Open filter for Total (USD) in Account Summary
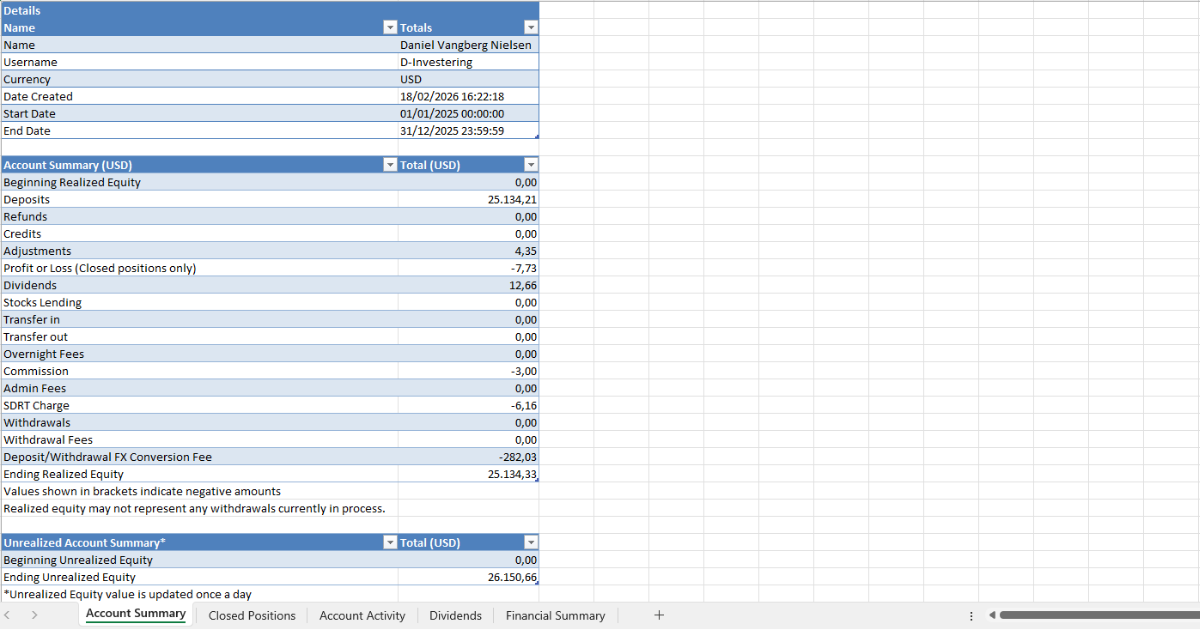 tap(531, 165)
